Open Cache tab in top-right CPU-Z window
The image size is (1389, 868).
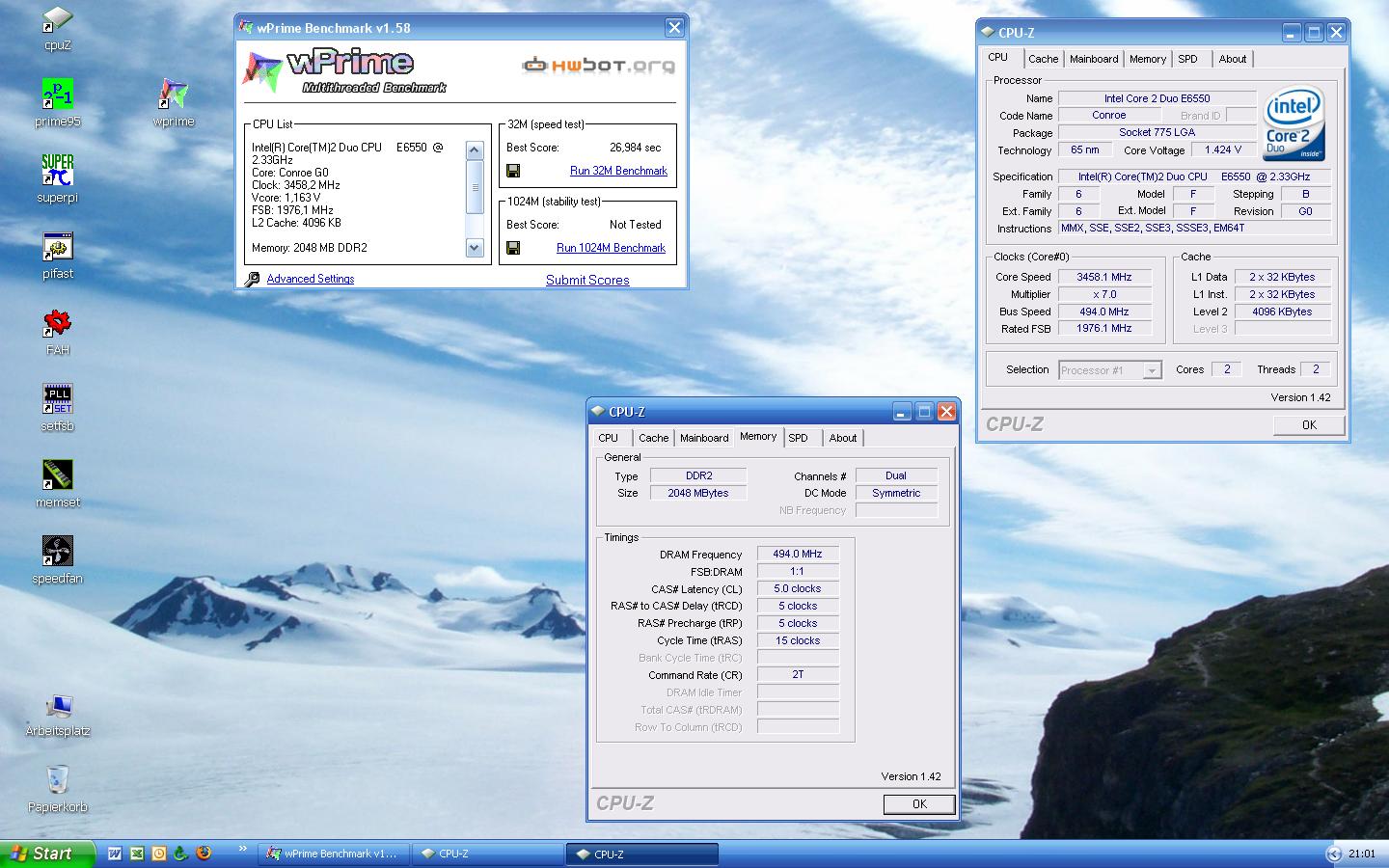[x=1043, y=59]
